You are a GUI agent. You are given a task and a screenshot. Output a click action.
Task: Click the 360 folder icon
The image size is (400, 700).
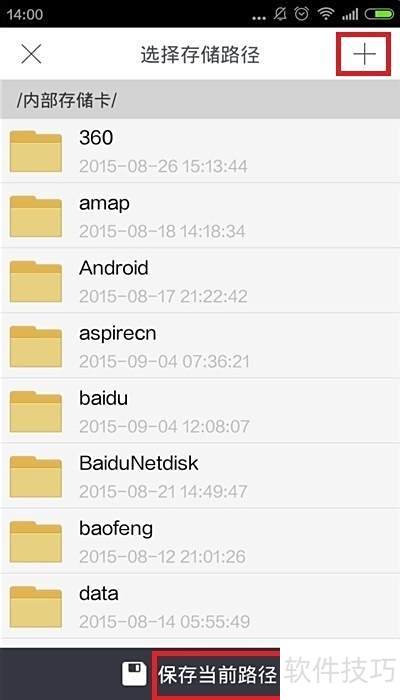click(x=36, y=151)
